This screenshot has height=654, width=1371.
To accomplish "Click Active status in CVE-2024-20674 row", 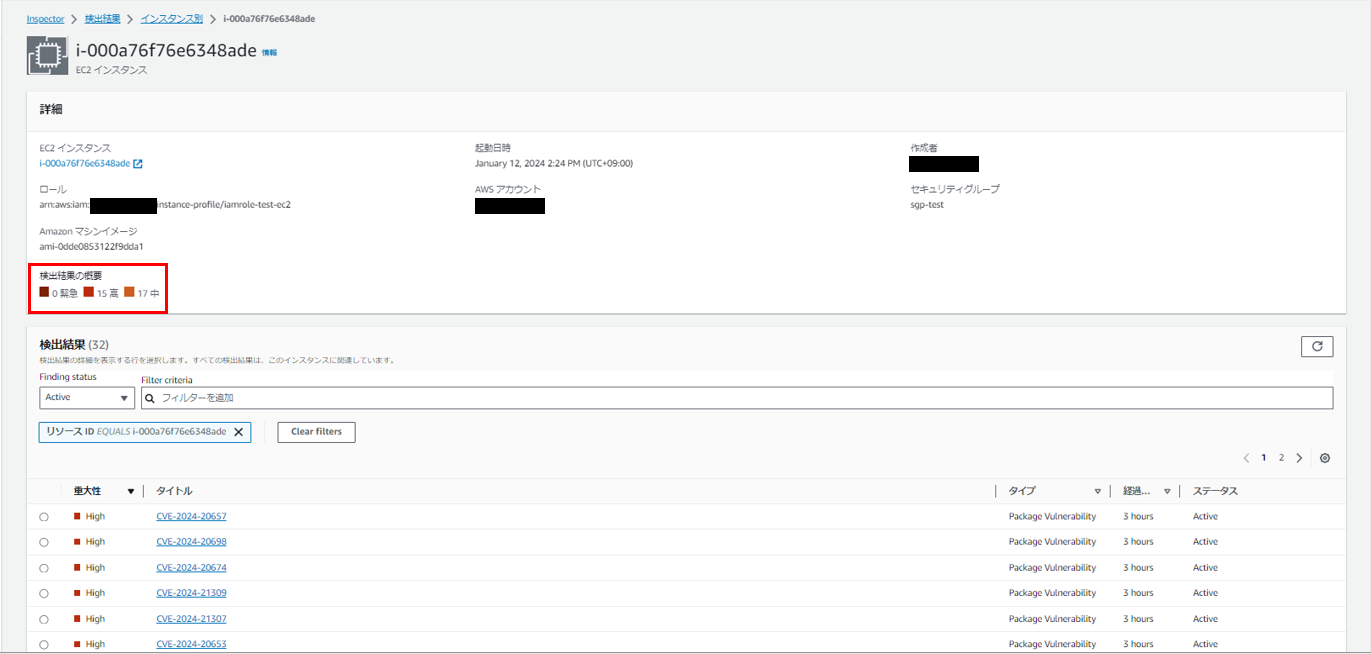I will (x=1205, y=567).
